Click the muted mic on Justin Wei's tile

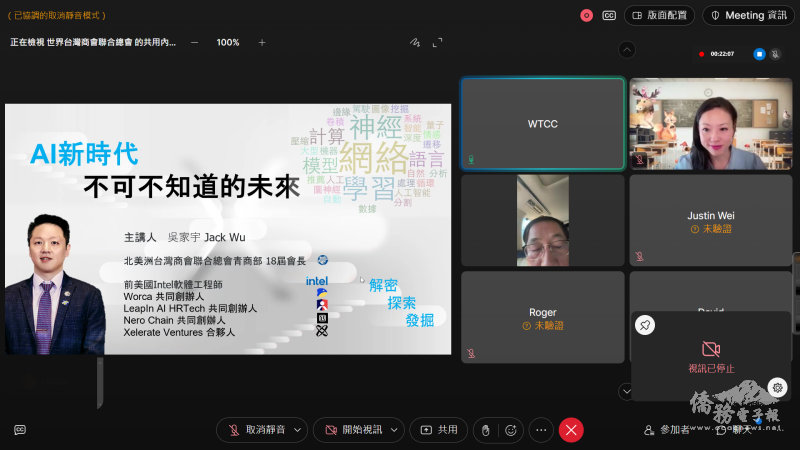point(639,256)
